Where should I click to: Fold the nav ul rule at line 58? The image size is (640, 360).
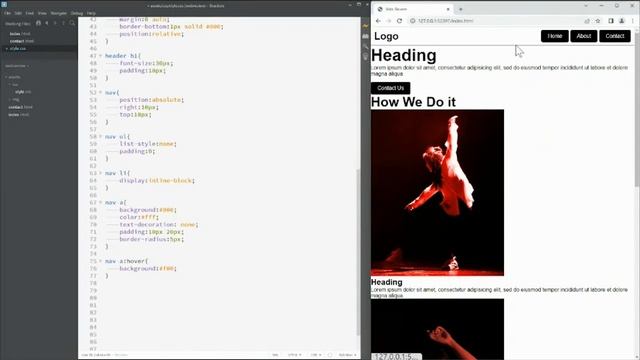(100, 136)
